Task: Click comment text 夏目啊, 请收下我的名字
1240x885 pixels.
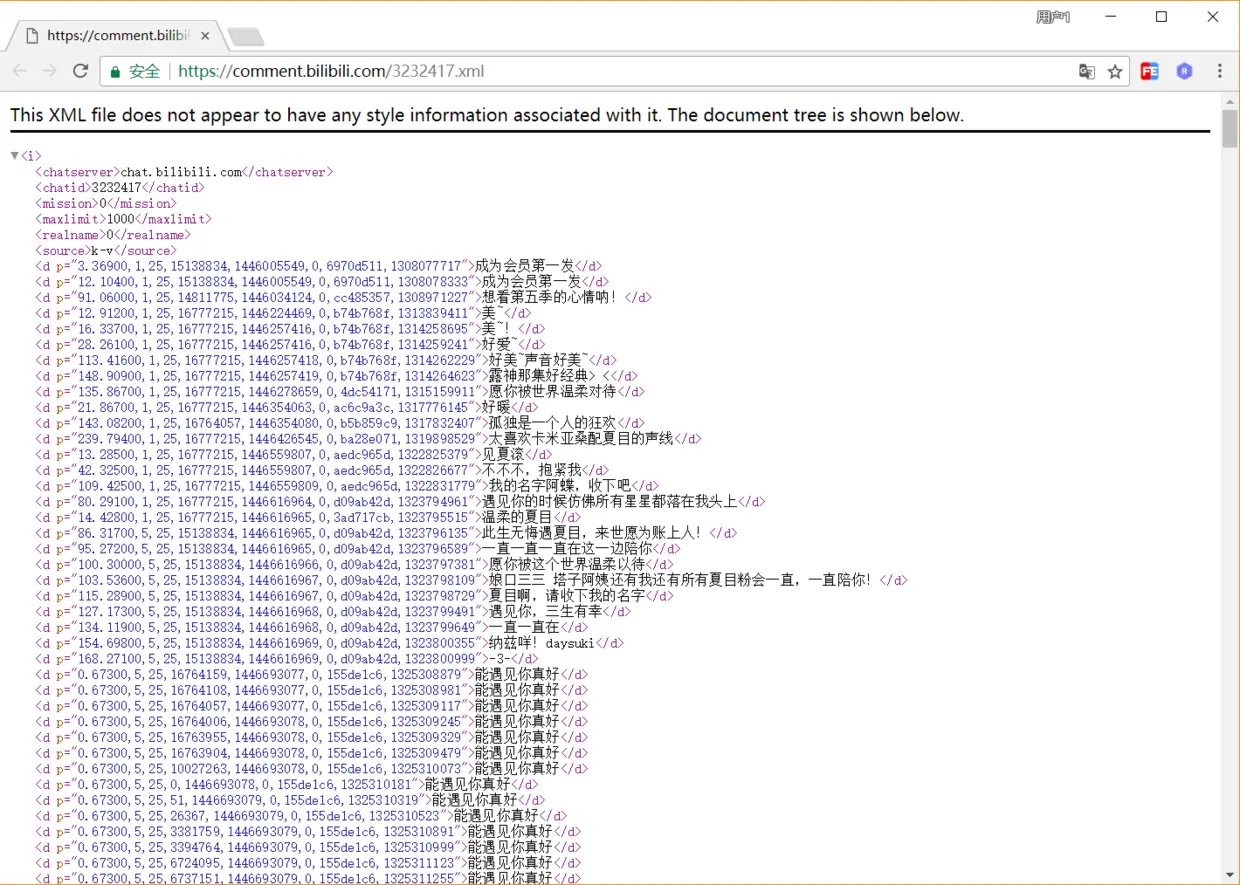Action: [567, 596]
